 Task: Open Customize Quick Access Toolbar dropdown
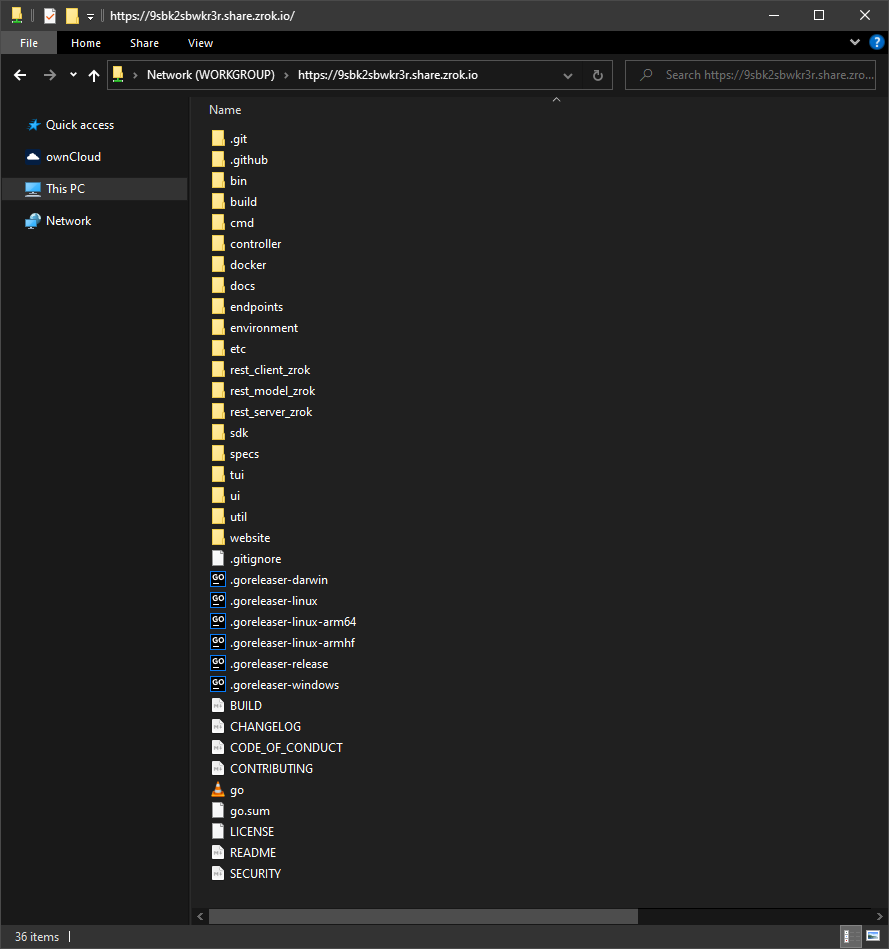tap(90, 16)
